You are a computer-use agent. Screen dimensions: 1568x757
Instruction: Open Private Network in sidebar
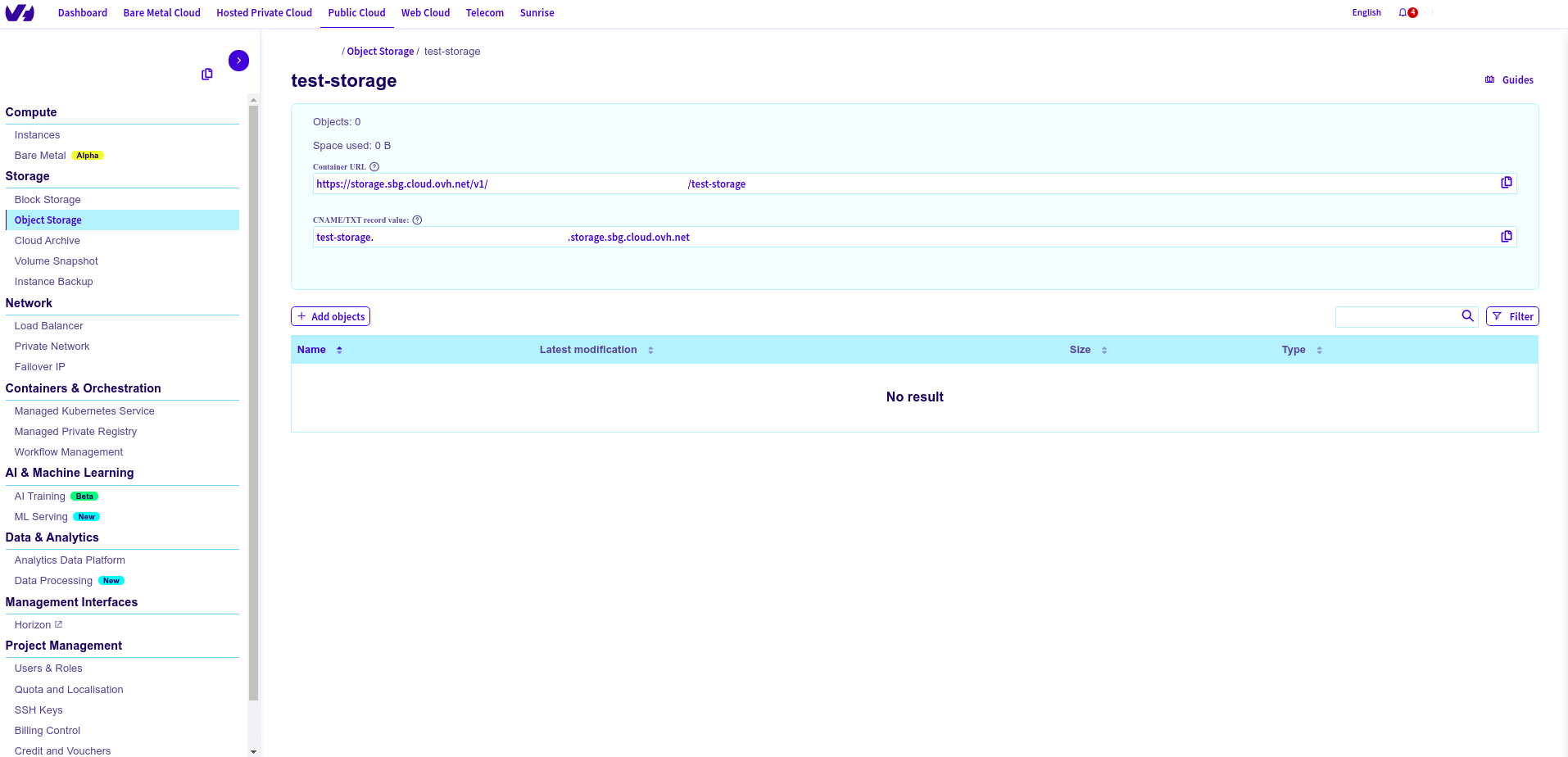(52, 347)
